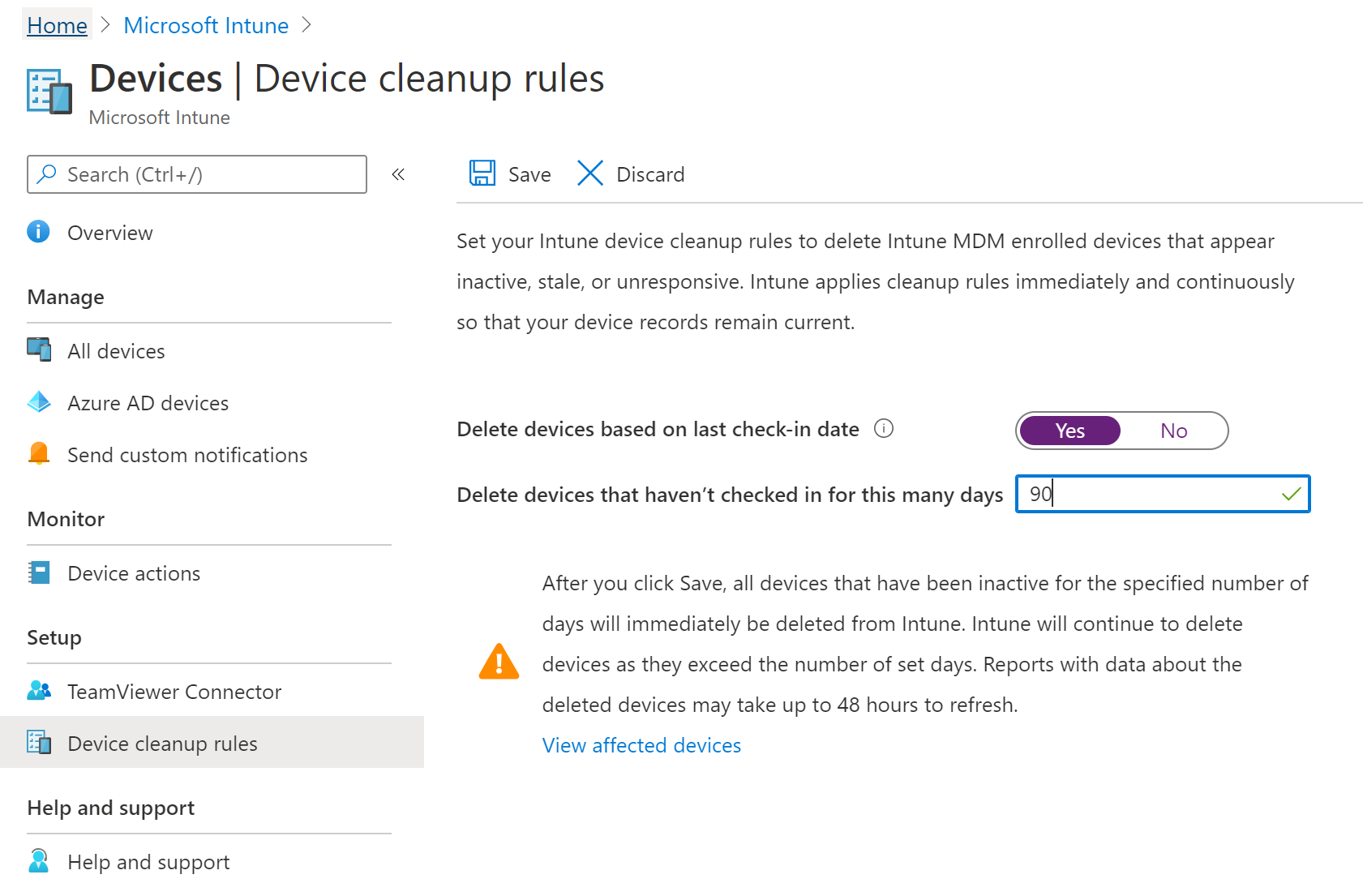The height and width of the screenshot is (896, 1363).
Task: Collapse the sidebar using the double-chevron
Action: [398, 174]
